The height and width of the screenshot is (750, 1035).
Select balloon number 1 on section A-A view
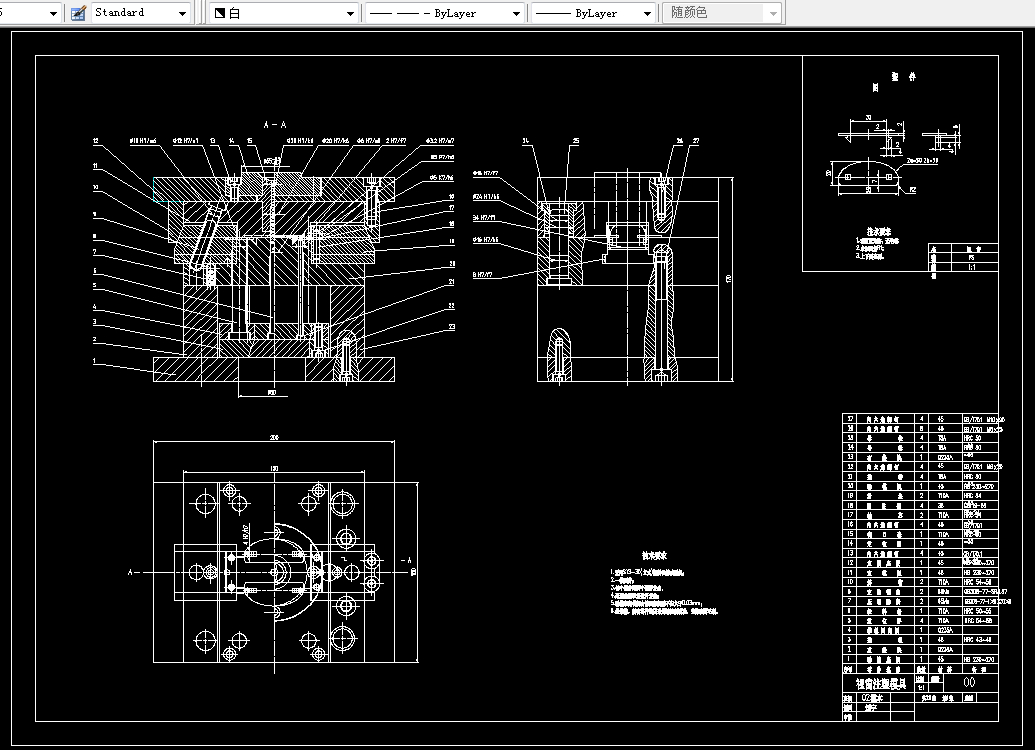94,361
